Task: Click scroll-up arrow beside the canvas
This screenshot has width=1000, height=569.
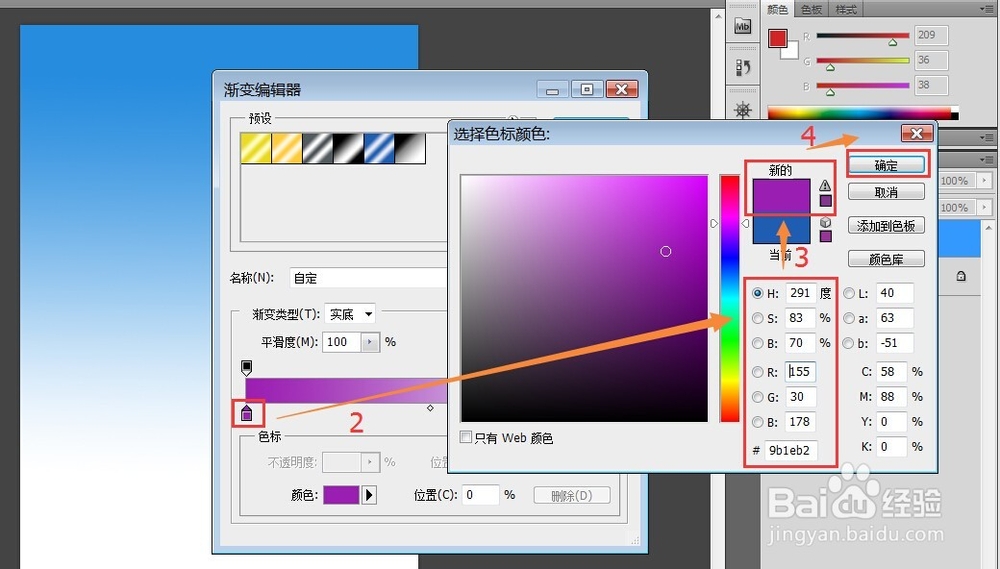Action: coord(719,16)
